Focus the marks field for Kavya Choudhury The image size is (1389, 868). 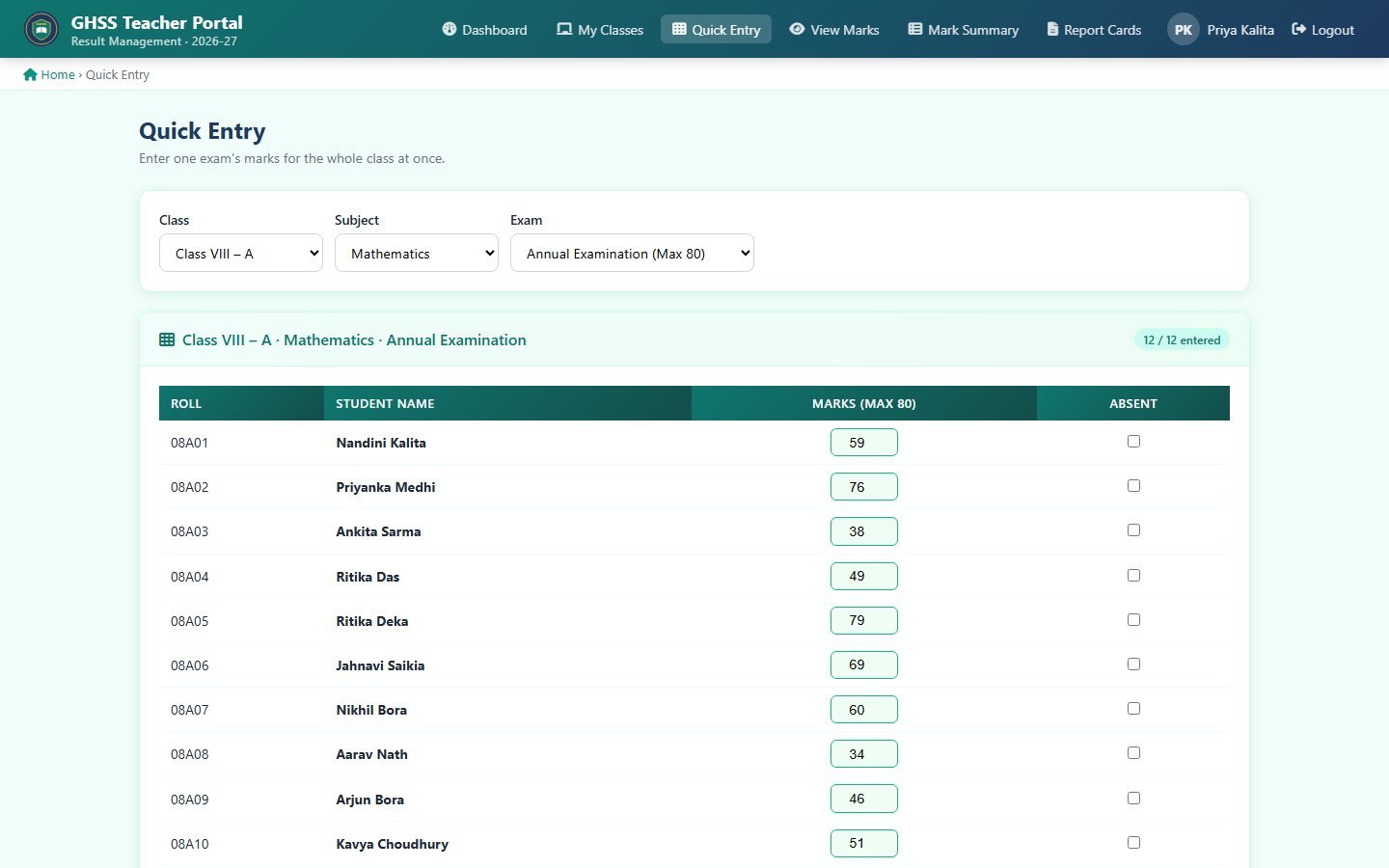click(x=864, y=843)
